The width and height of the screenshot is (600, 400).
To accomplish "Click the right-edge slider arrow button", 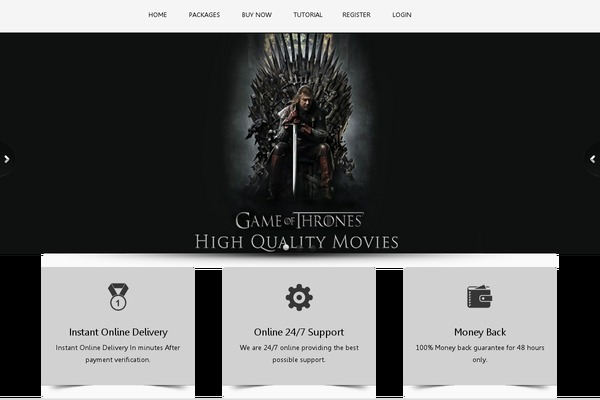I will pyautogui.click(x=593, y=159).
